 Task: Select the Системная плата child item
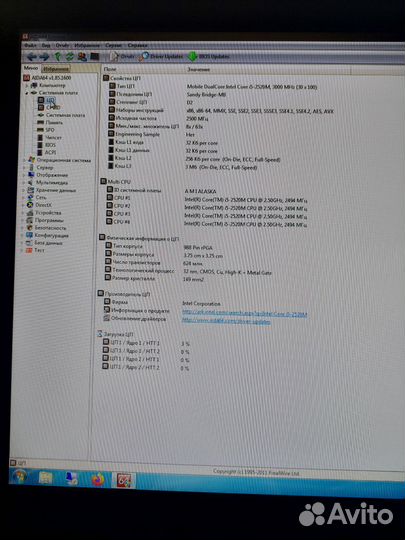click(61, 115)
